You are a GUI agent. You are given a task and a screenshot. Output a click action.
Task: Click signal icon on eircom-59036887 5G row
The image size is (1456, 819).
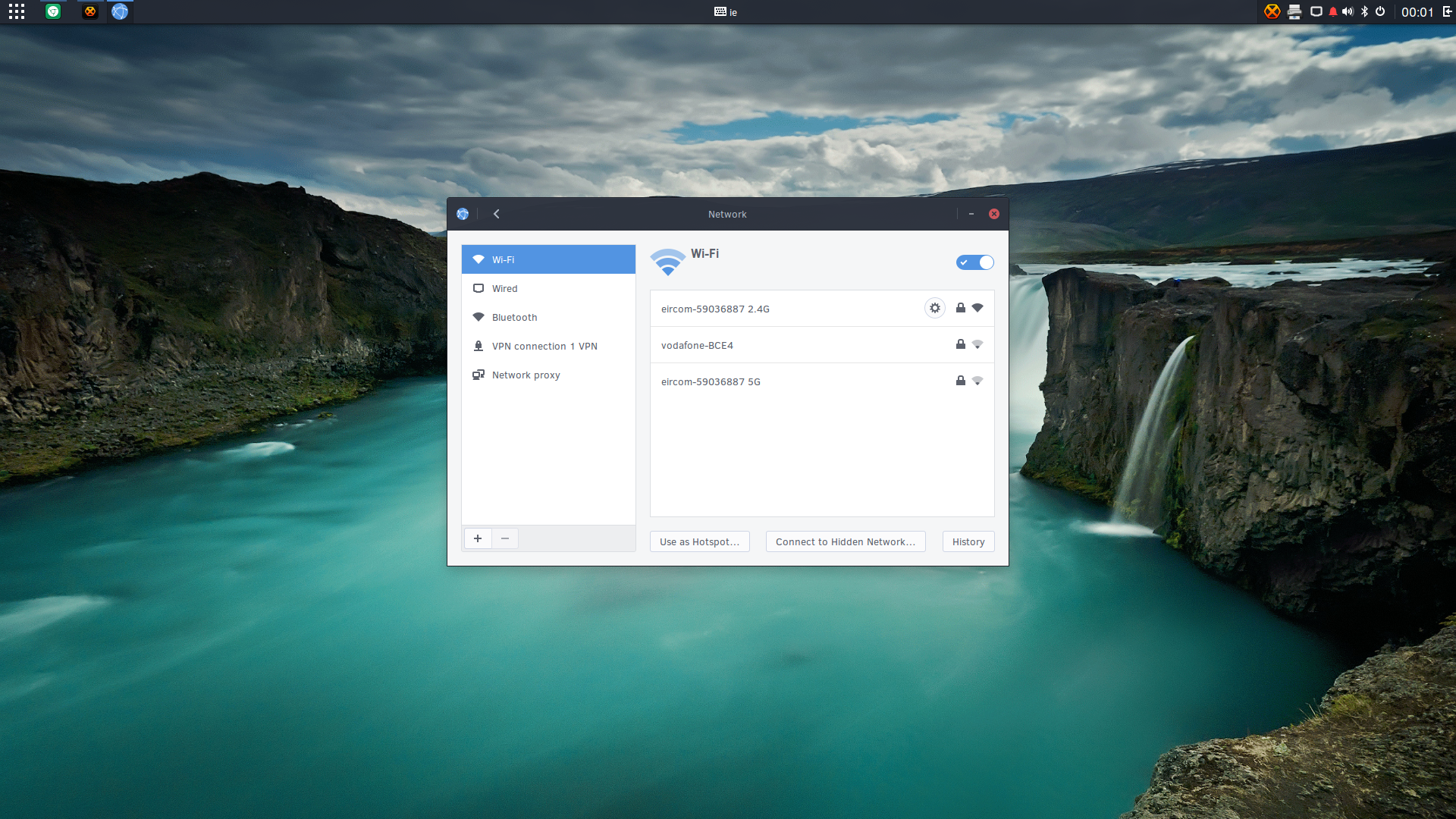[x=977, y=381]
